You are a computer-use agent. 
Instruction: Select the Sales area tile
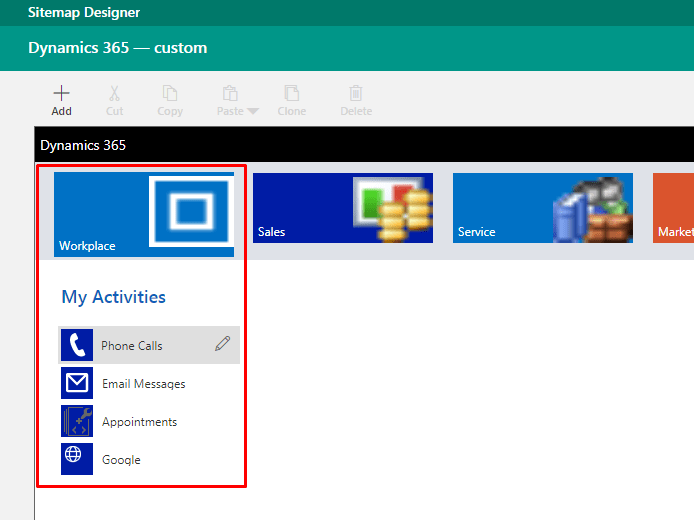tap(342, 208)
